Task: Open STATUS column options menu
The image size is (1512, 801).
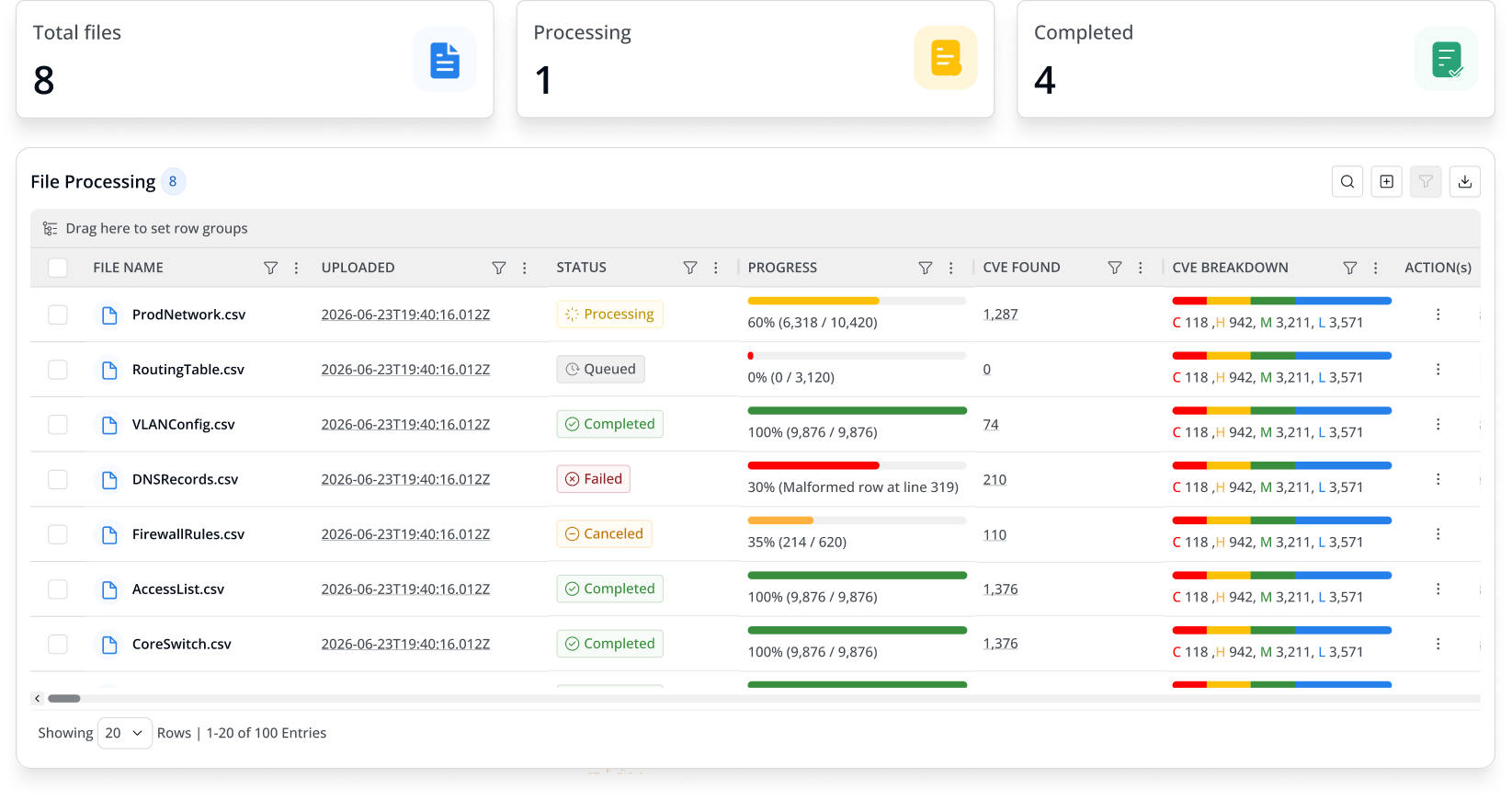Action: [x=716, y=268]
